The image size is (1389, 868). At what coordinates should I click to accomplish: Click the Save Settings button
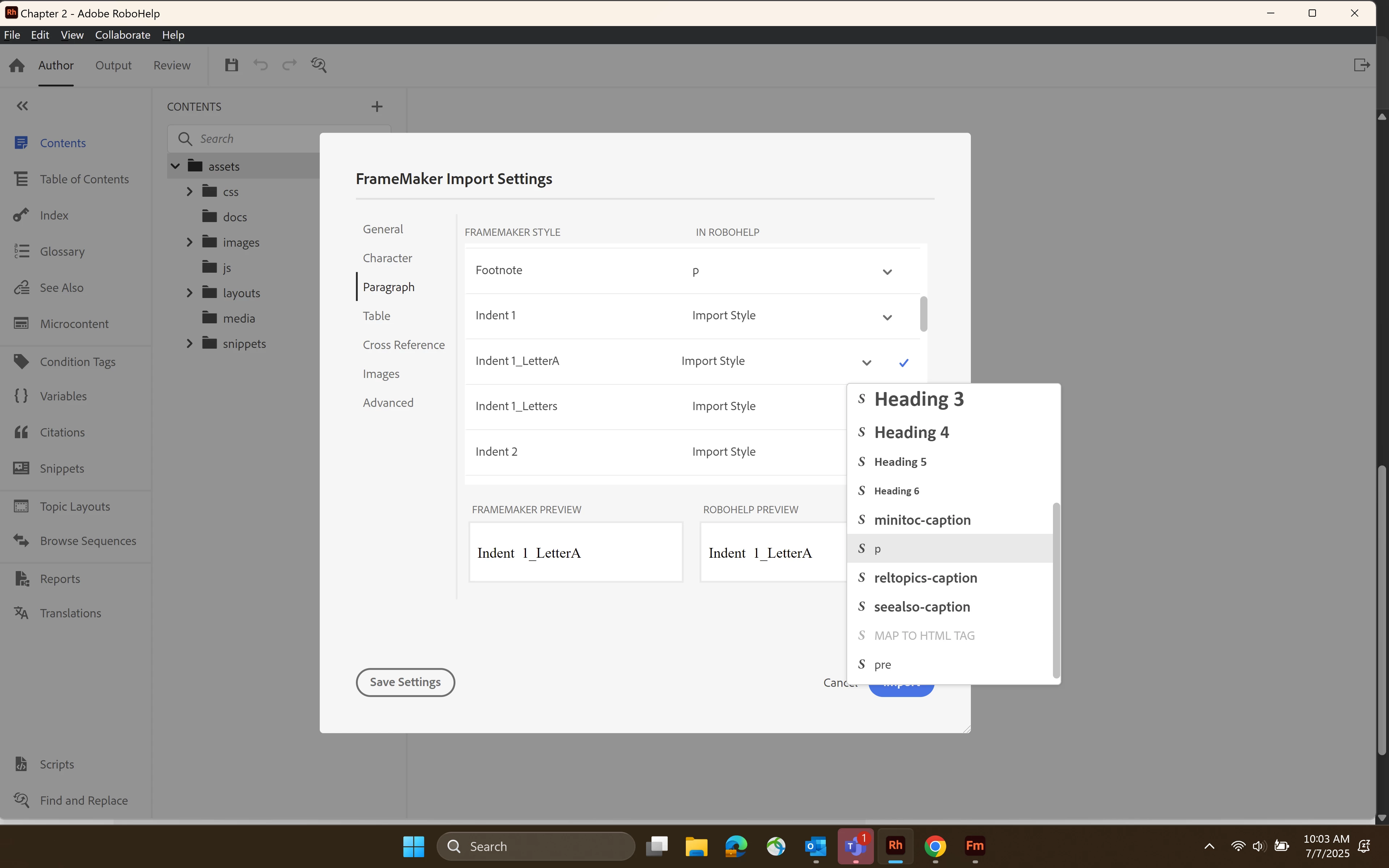(x=405, y=682)
